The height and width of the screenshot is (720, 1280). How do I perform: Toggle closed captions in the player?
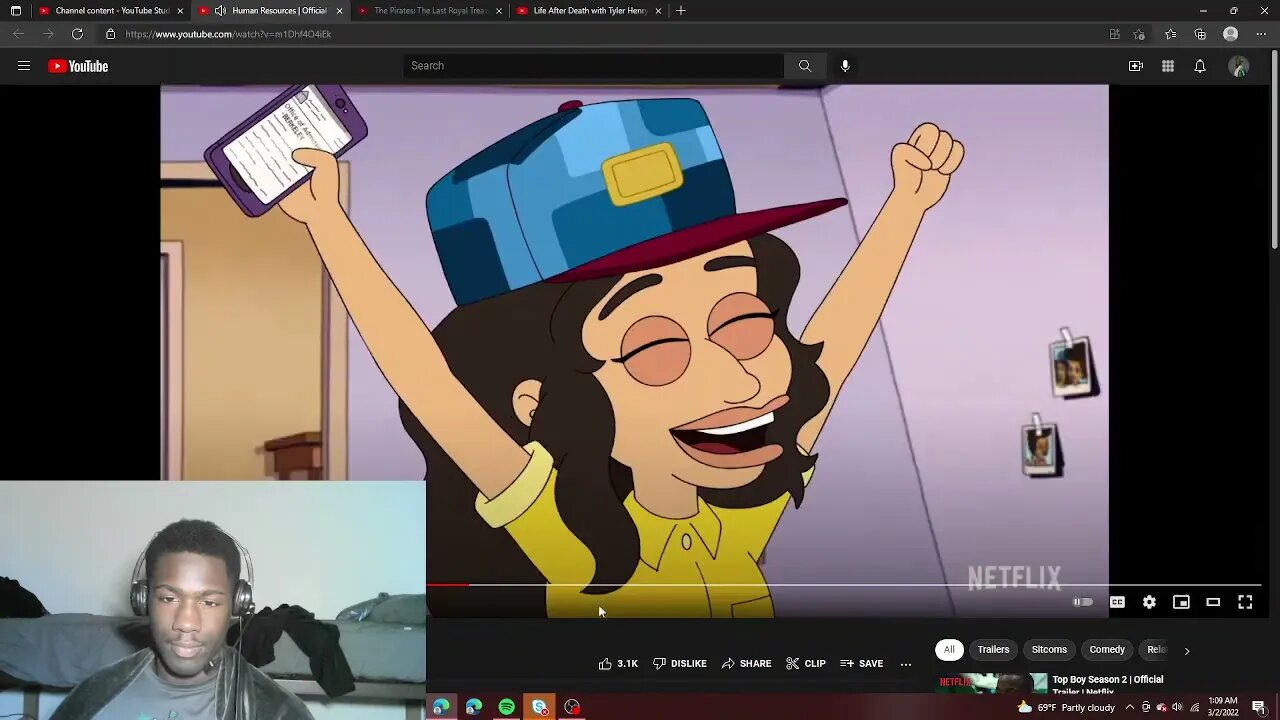[1117, 602]
